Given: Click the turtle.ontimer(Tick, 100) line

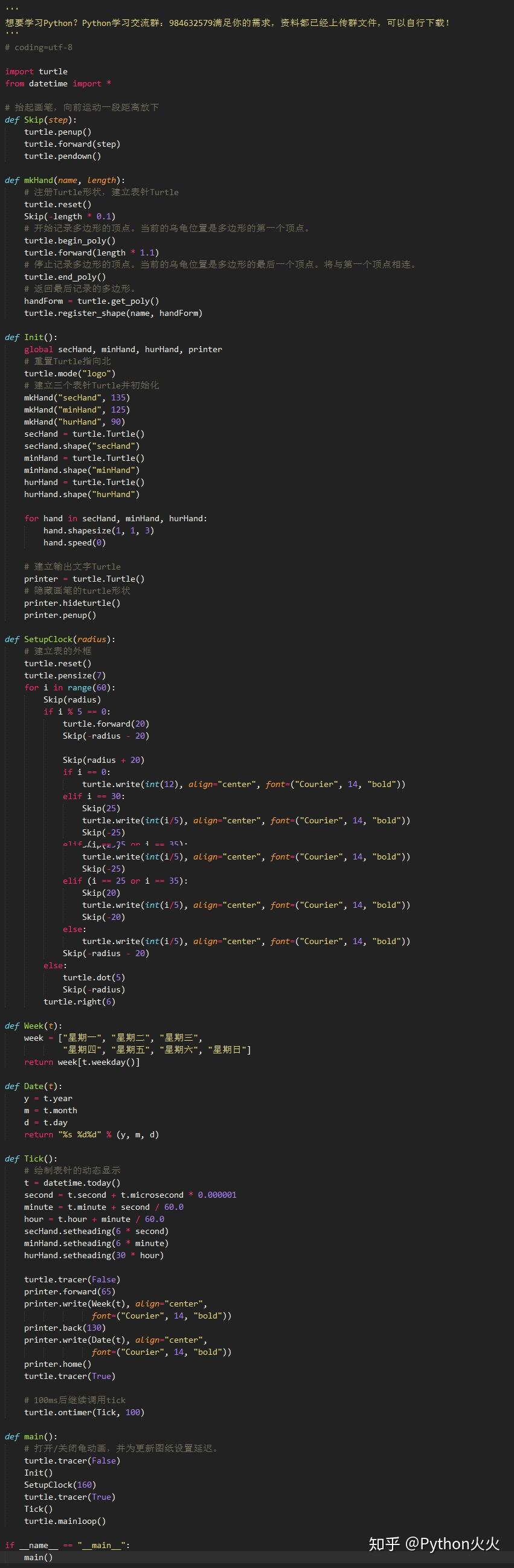Looking at the screenshot, I should pos(84,1412).
